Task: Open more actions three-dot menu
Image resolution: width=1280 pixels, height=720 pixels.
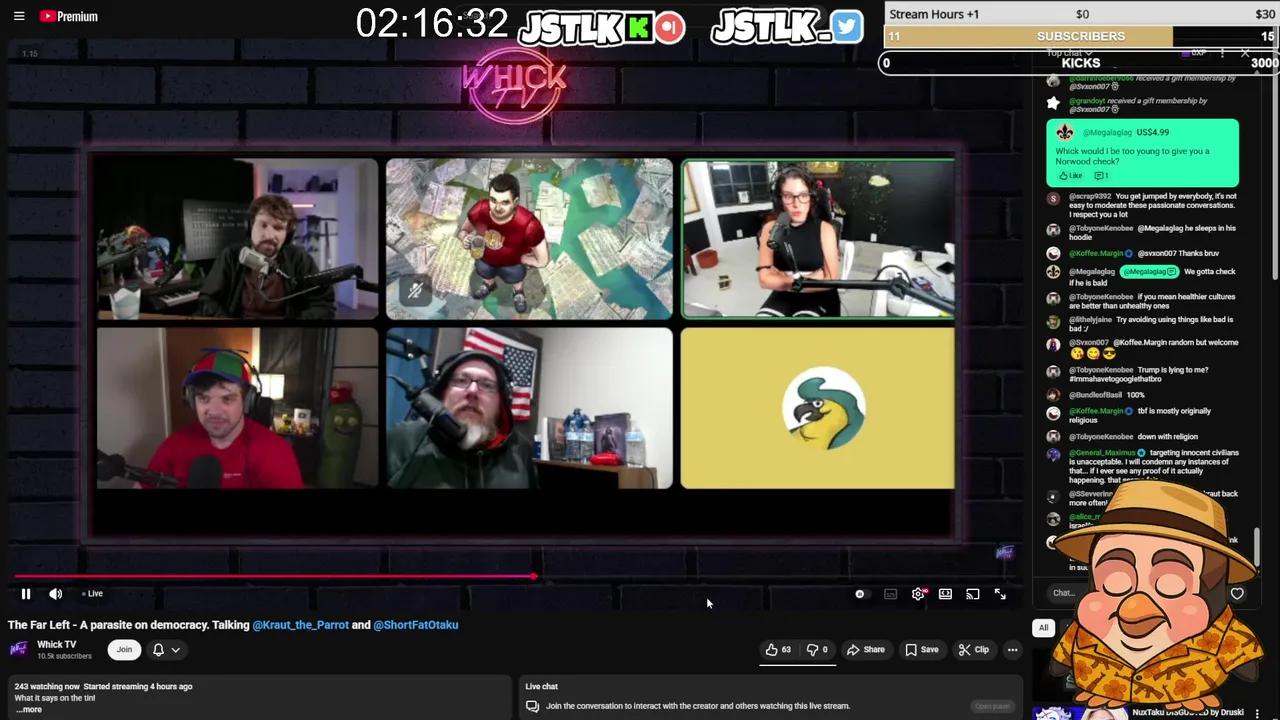Action: (x=1012, y=650)
